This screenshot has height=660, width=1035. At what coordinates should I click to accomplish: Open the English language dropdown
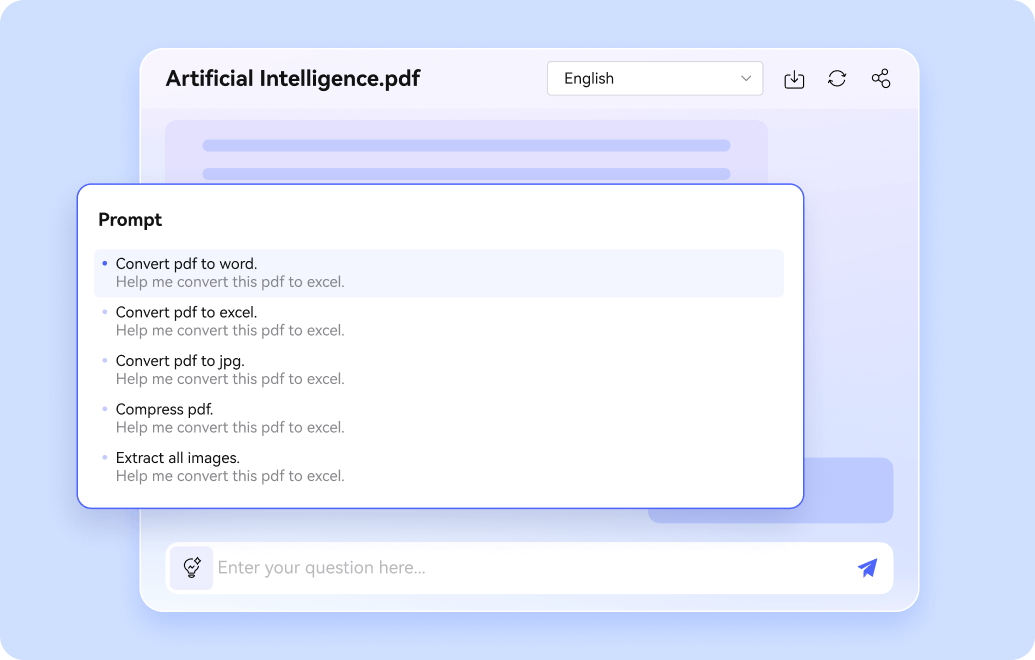654,79
